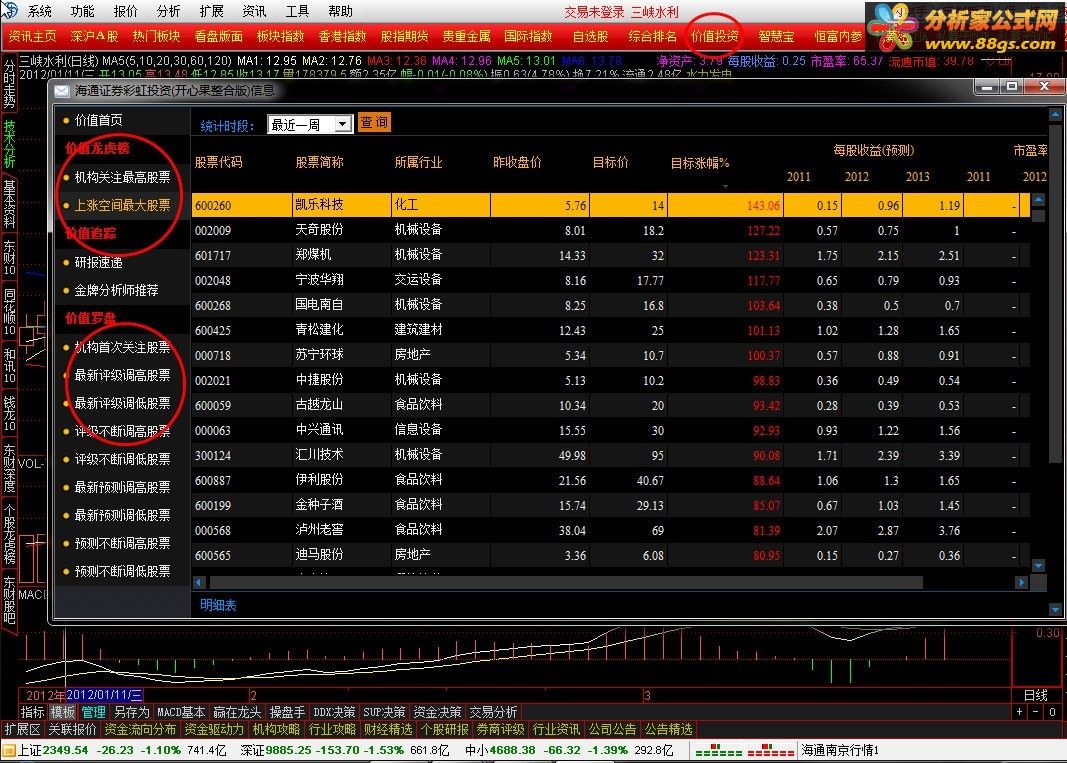
Task: Open the 深沪A股 toolbar tab
Action: pos(94,36)
